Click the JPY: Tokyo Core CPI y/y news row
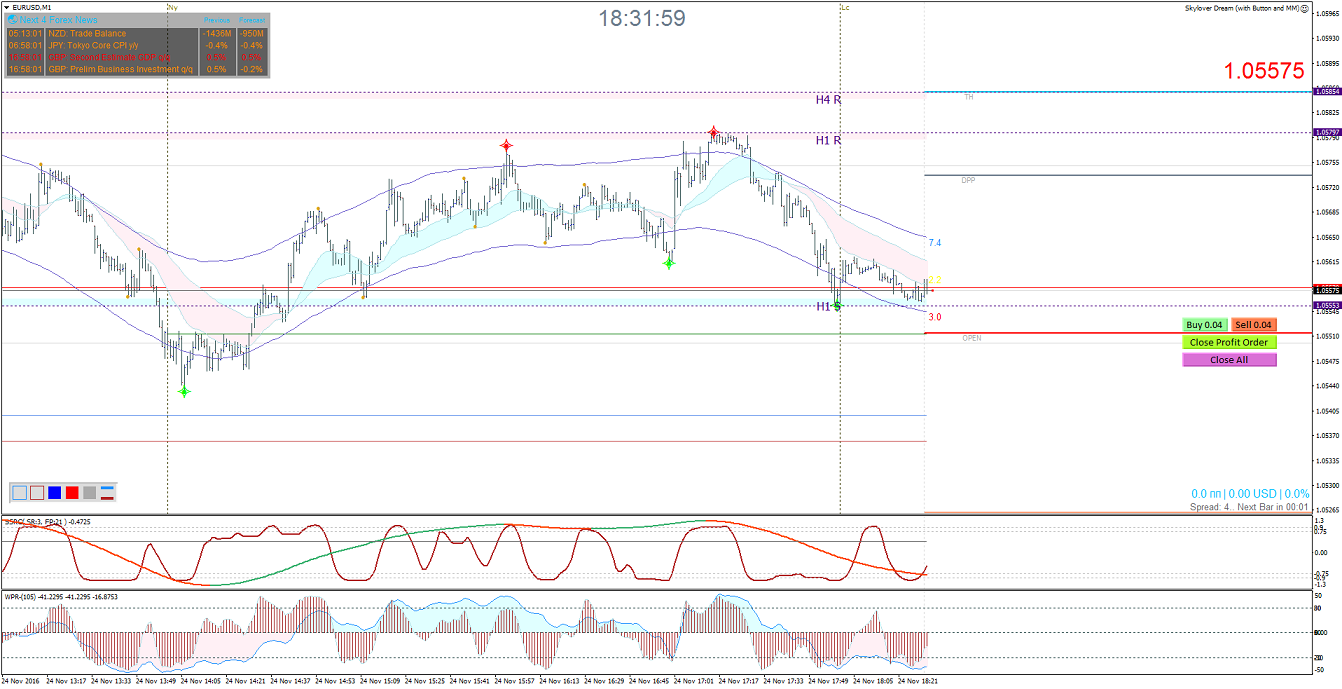 coord(136,45)
